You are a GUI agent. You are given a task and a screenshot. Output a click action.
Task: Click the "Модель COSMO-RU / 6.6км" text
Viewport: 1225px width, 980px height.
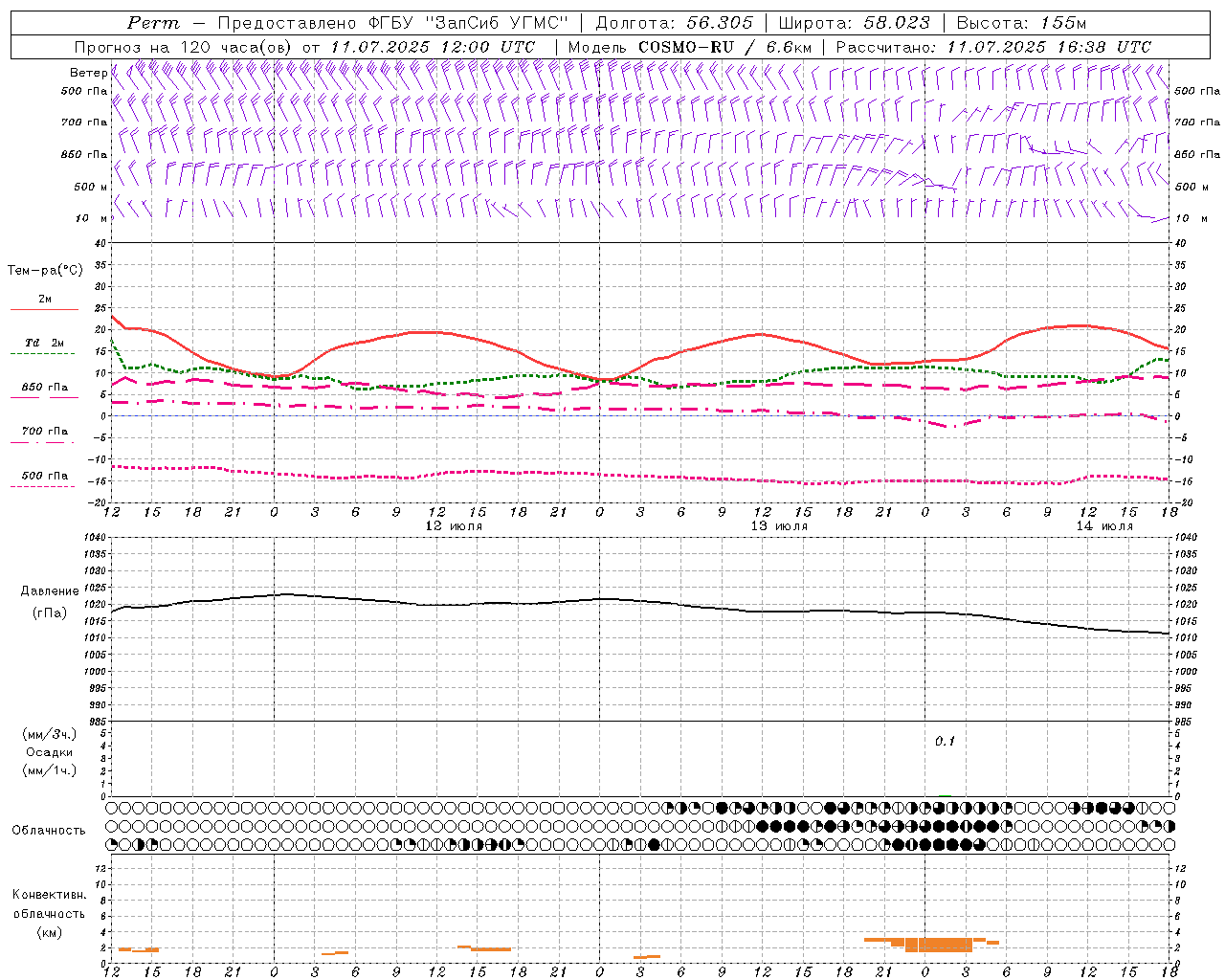[690, 47]
